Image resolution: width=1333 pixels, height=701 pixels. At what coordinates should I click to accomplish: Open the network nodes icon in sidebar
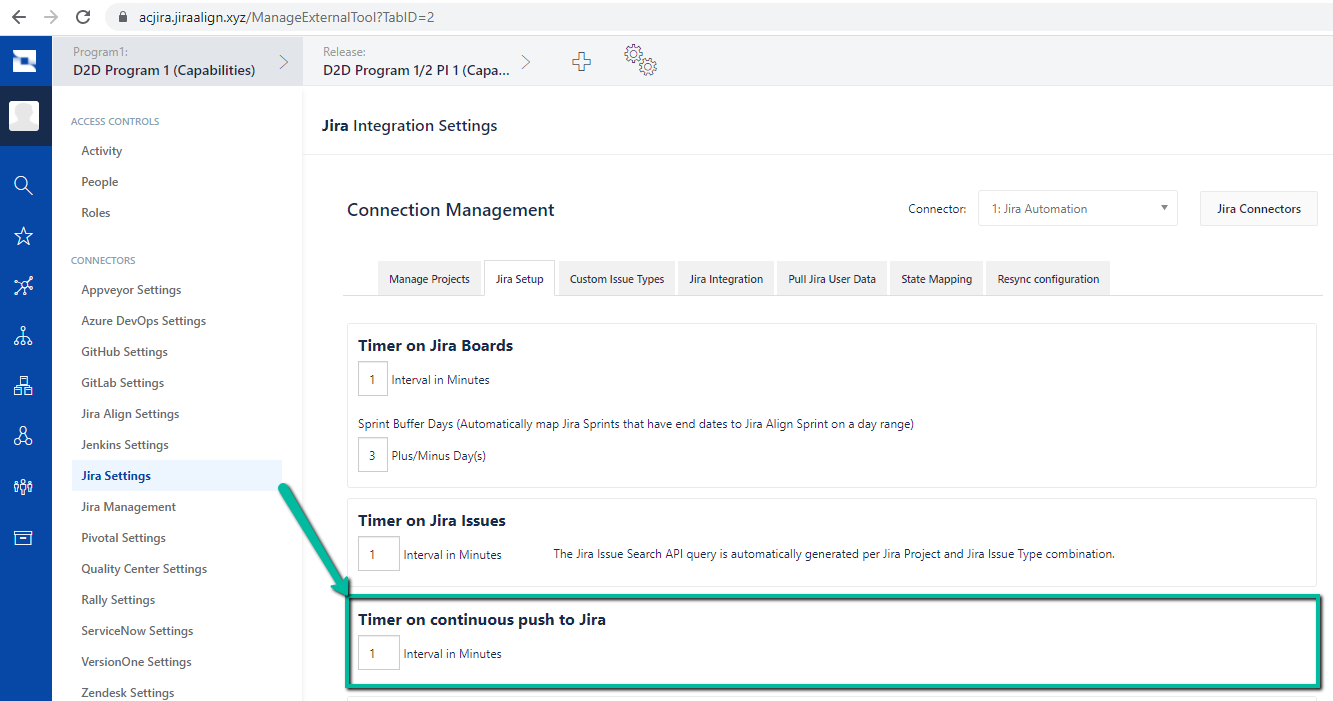tap(23, 287)
